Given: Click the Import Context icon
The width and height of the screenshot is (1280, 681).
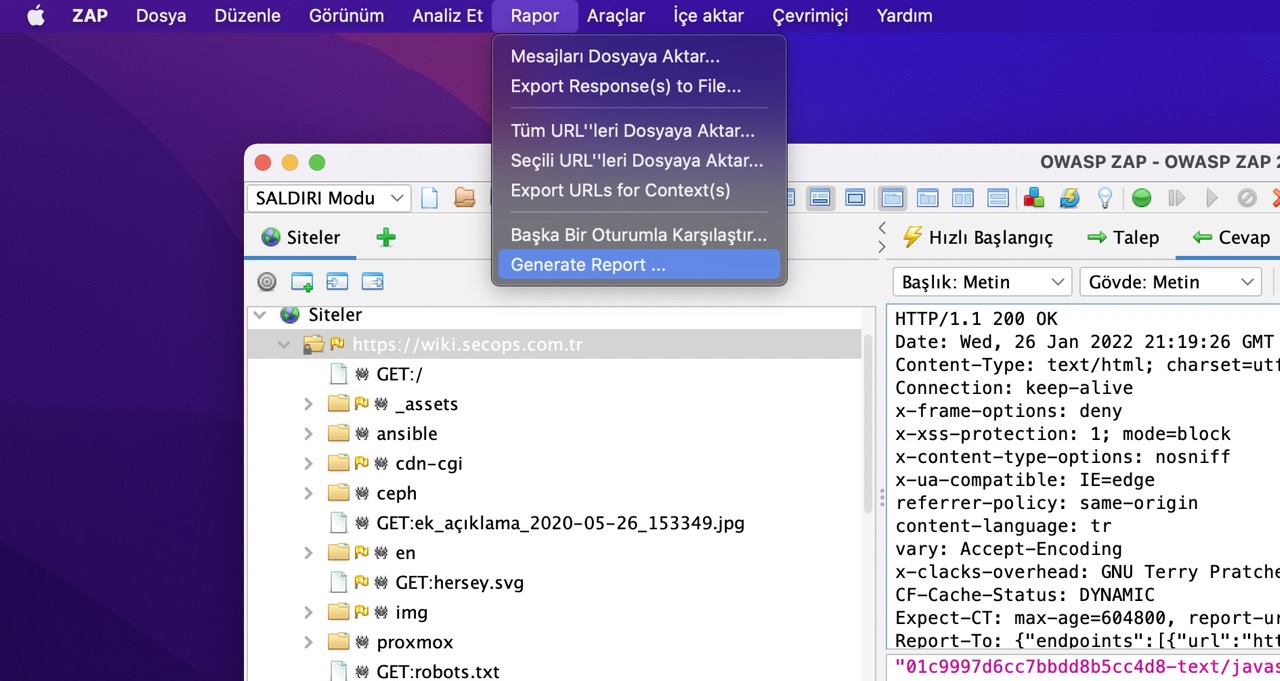Looking at the screenshot, I should click(x=337, y=282).
